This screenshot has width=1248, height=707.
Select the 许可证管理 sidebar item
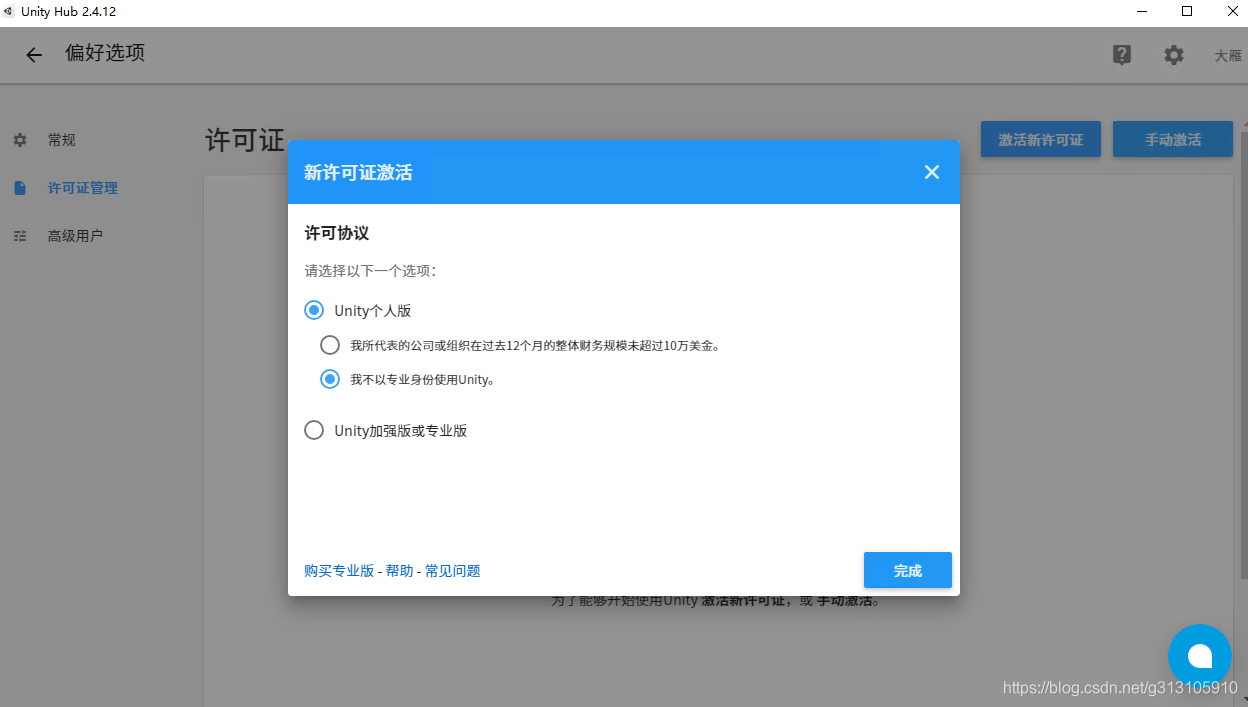[x=83, y=188]
